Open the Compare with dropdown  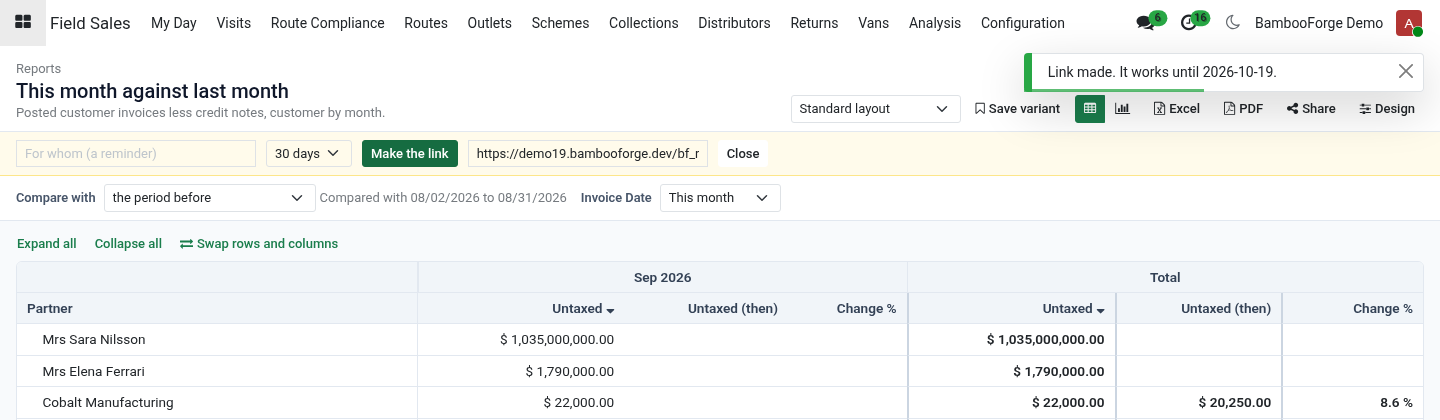pos(210,198)
